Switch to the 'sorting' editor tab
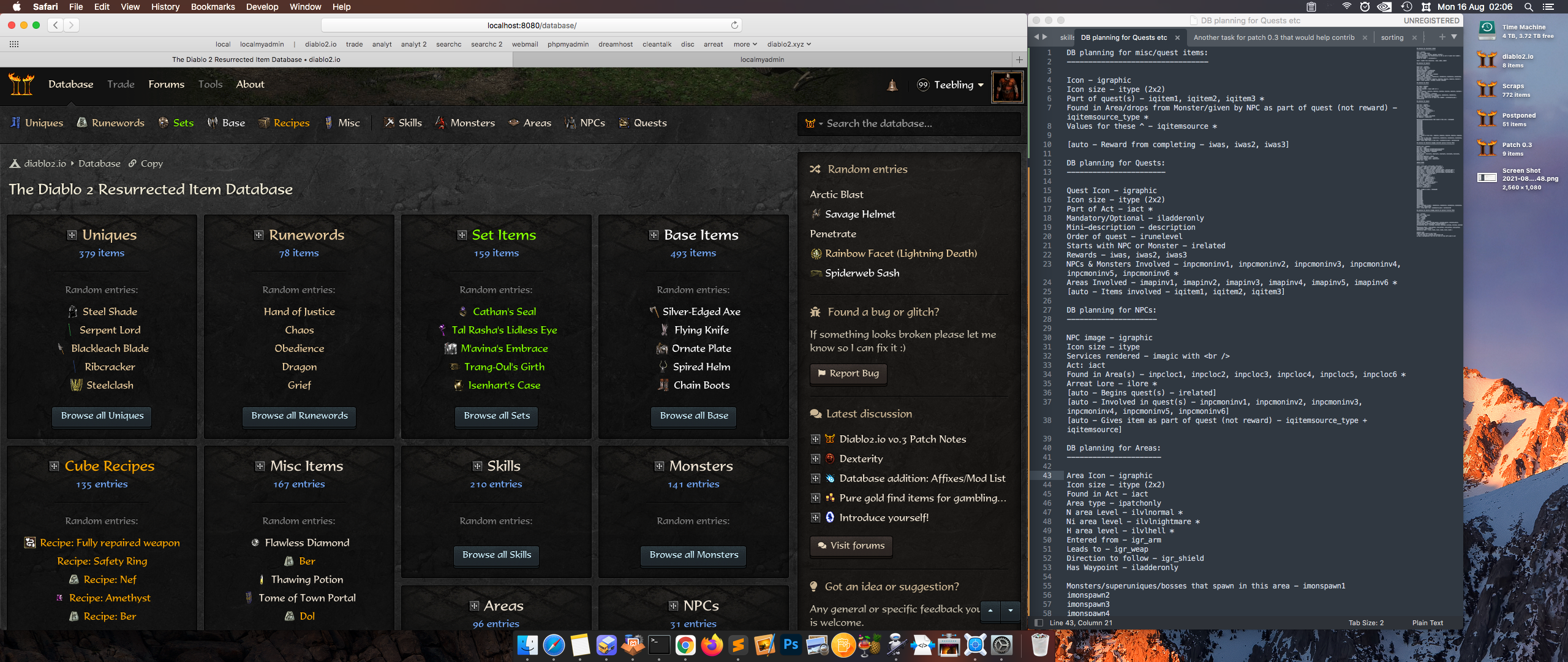This screenshot has height=662, width=1568. [x=1392, y=37]
